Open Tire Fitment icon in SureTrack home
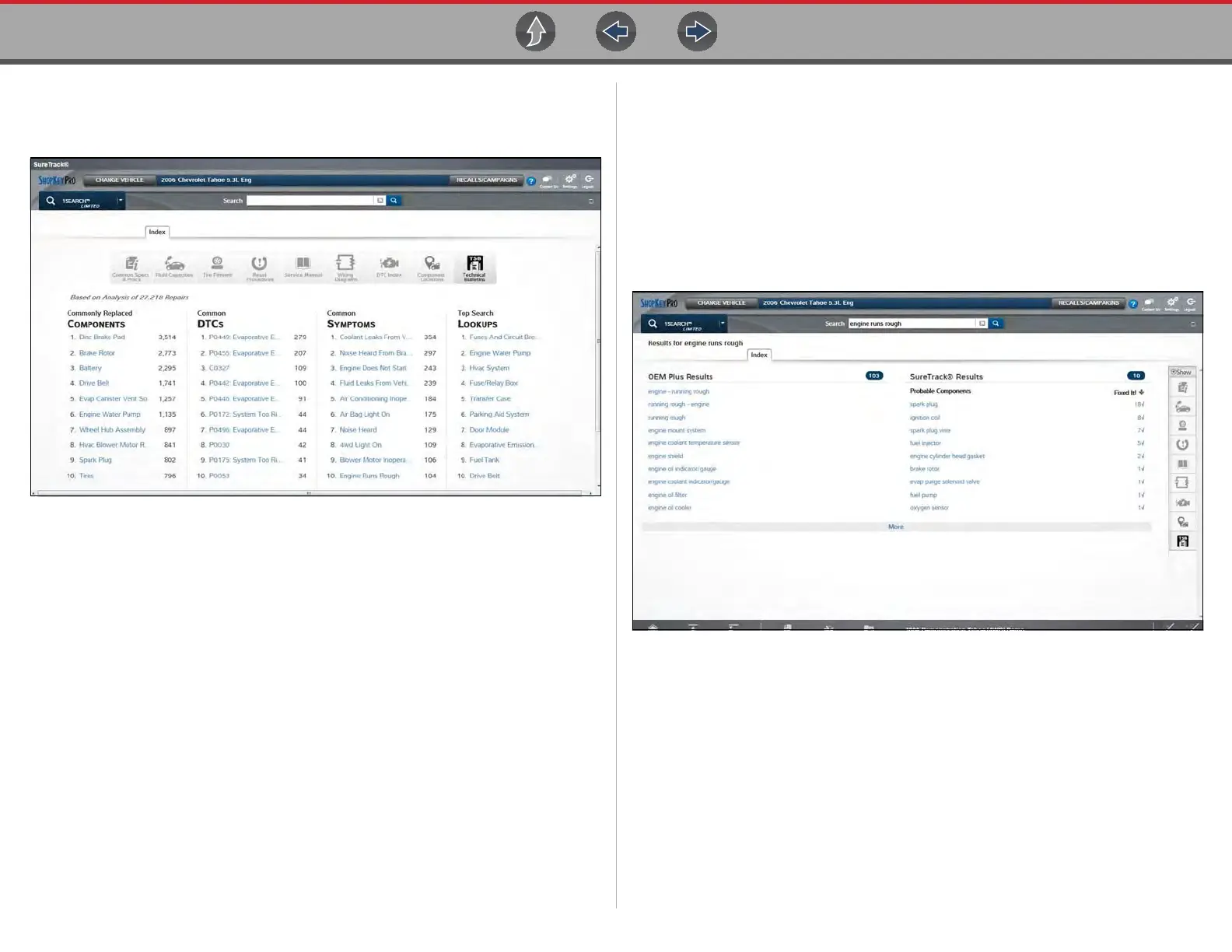The height and width of the screenshot is (952, 1232). coord(218,268)
